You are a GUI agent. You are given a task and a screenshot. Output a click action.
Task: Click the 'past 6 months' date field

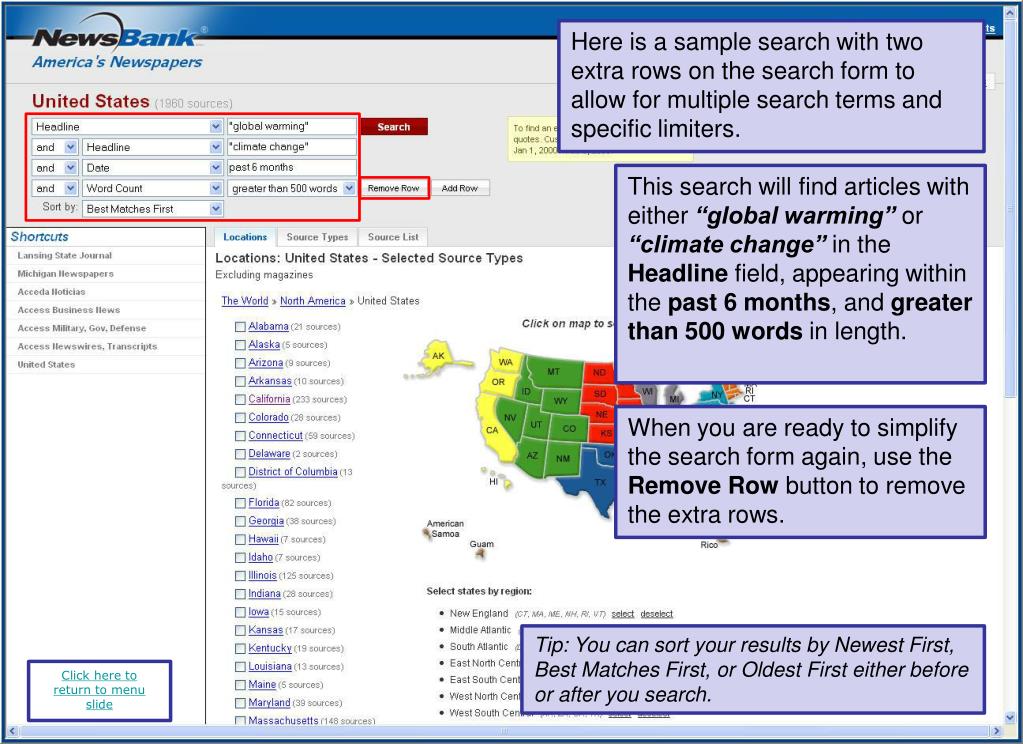[x=292, y=167]
